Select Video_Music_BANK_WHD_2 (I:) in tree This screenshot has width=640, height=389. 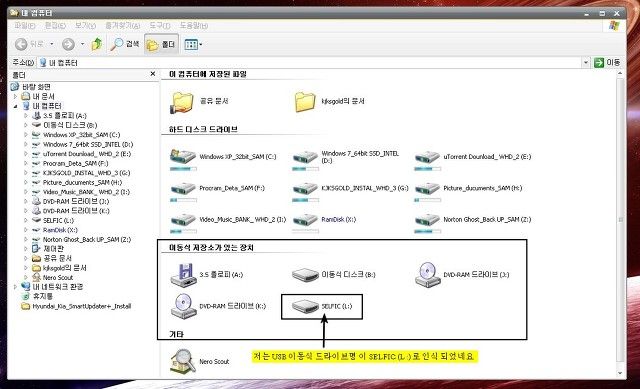tap(86, 192)
